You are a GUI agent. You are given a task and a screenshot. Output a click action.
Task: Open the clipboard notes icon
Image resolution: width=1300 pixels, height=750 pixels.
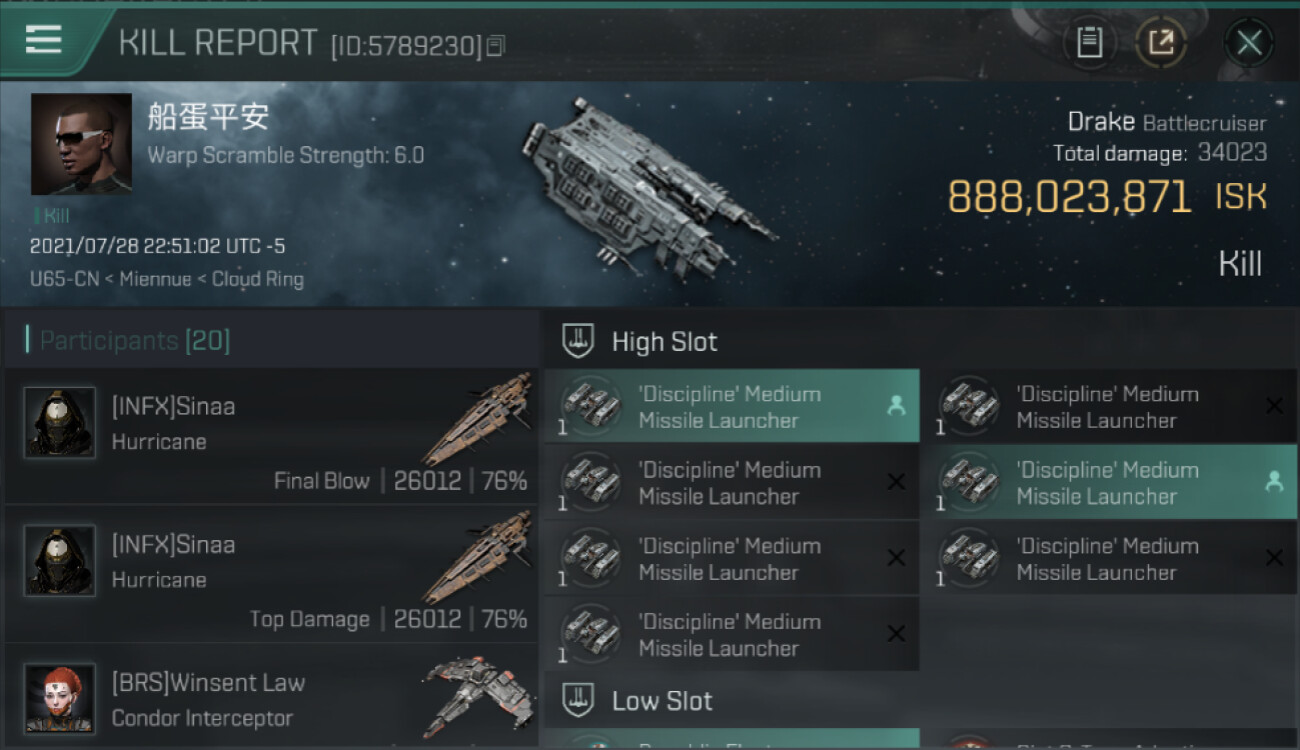[1089, 43]
